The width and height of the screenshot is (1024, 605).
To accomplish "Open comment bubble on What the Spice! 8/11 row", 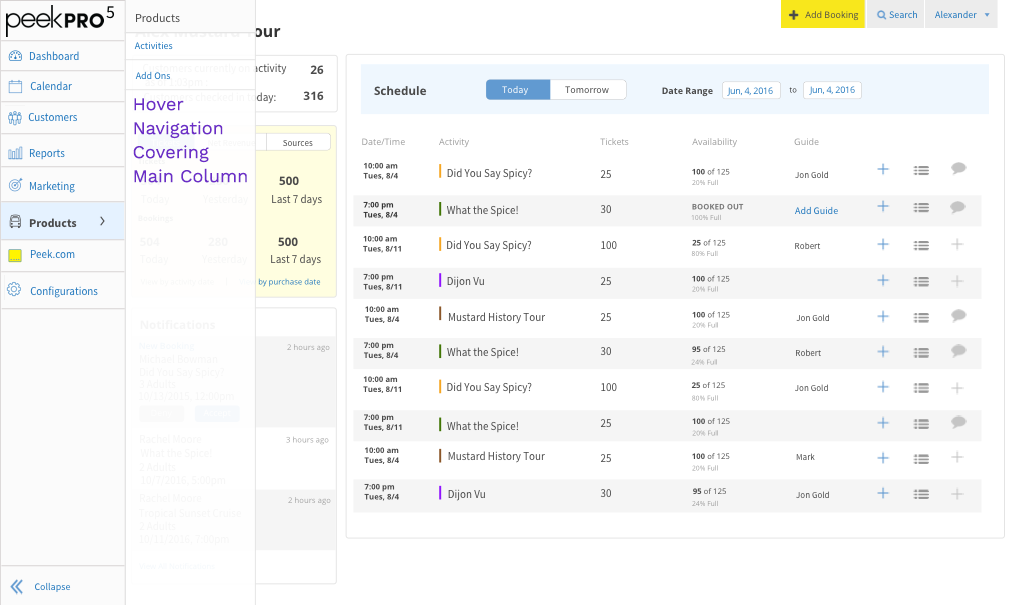I will (x=958, y=423).
